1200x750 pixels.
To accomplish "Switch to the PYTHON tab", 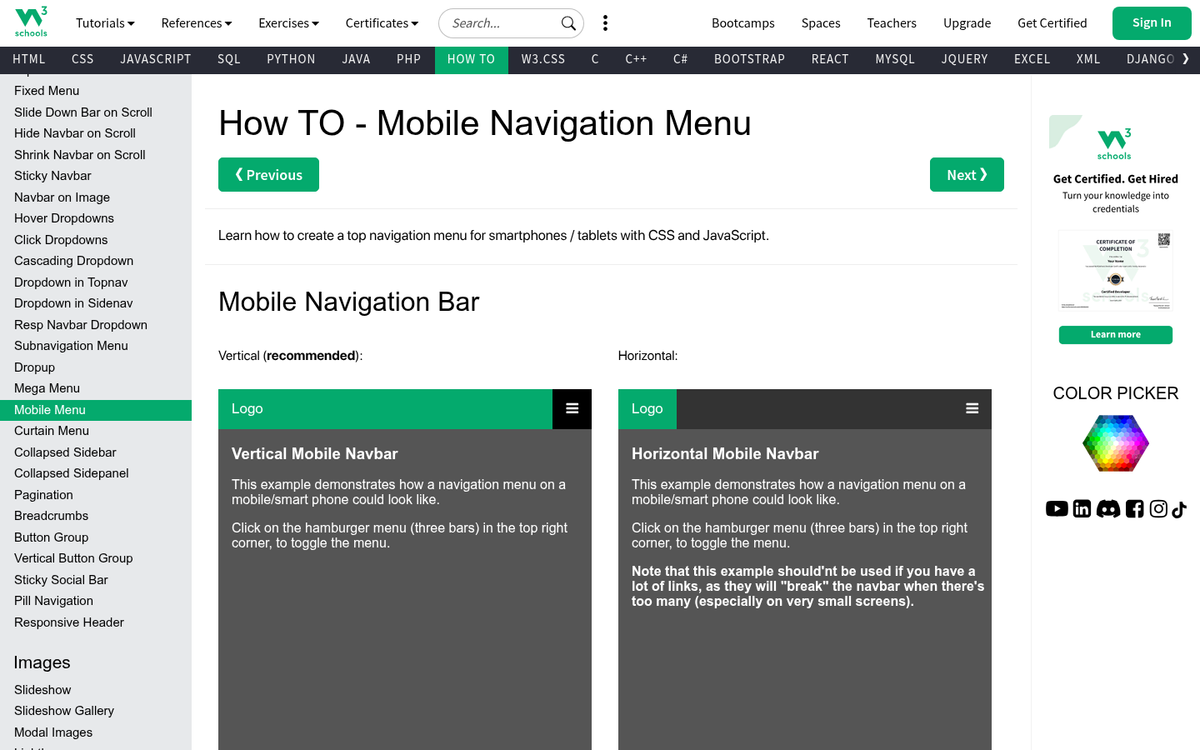I will 290,59.
